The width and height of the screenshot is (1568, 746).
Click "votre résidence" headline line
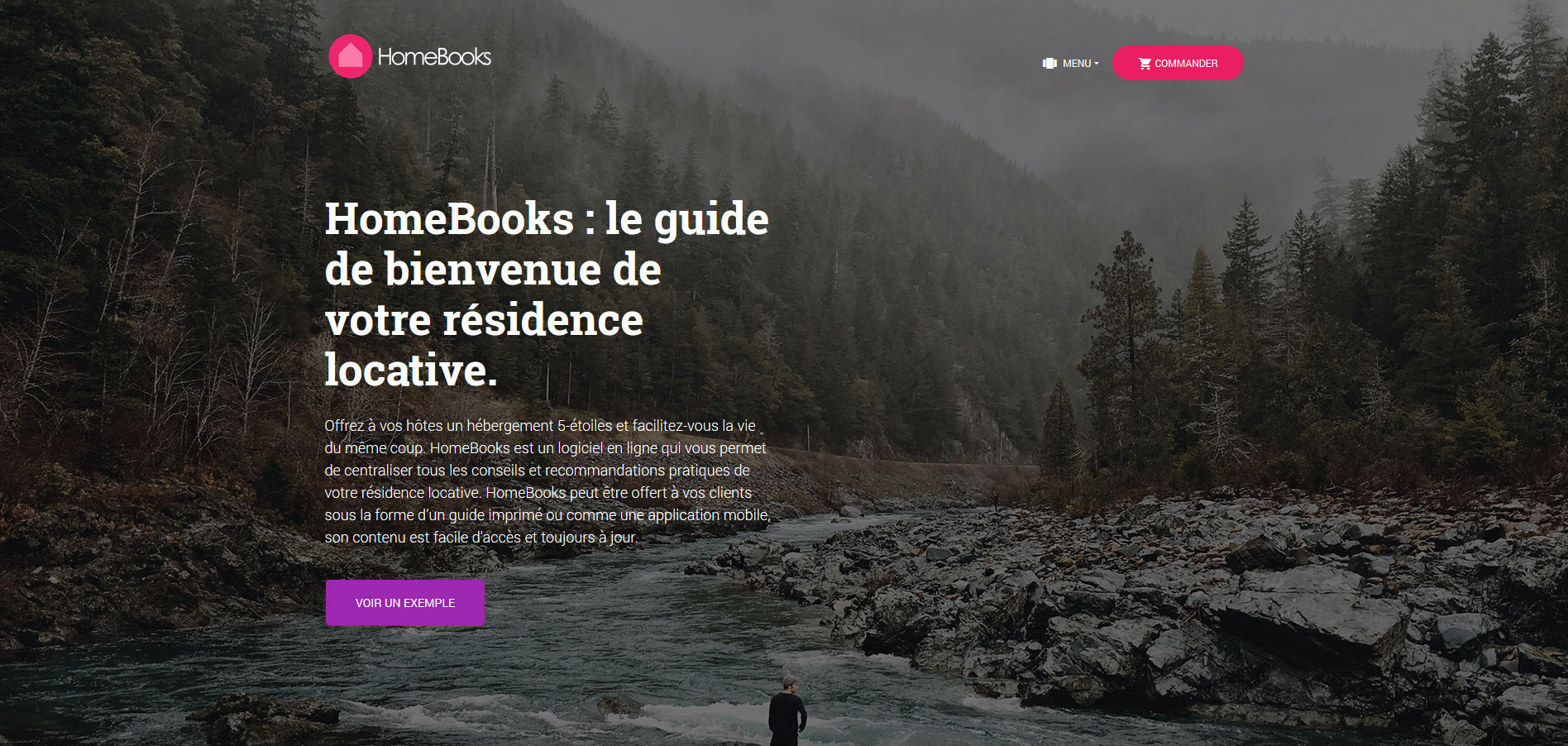(x=484, y=320)
